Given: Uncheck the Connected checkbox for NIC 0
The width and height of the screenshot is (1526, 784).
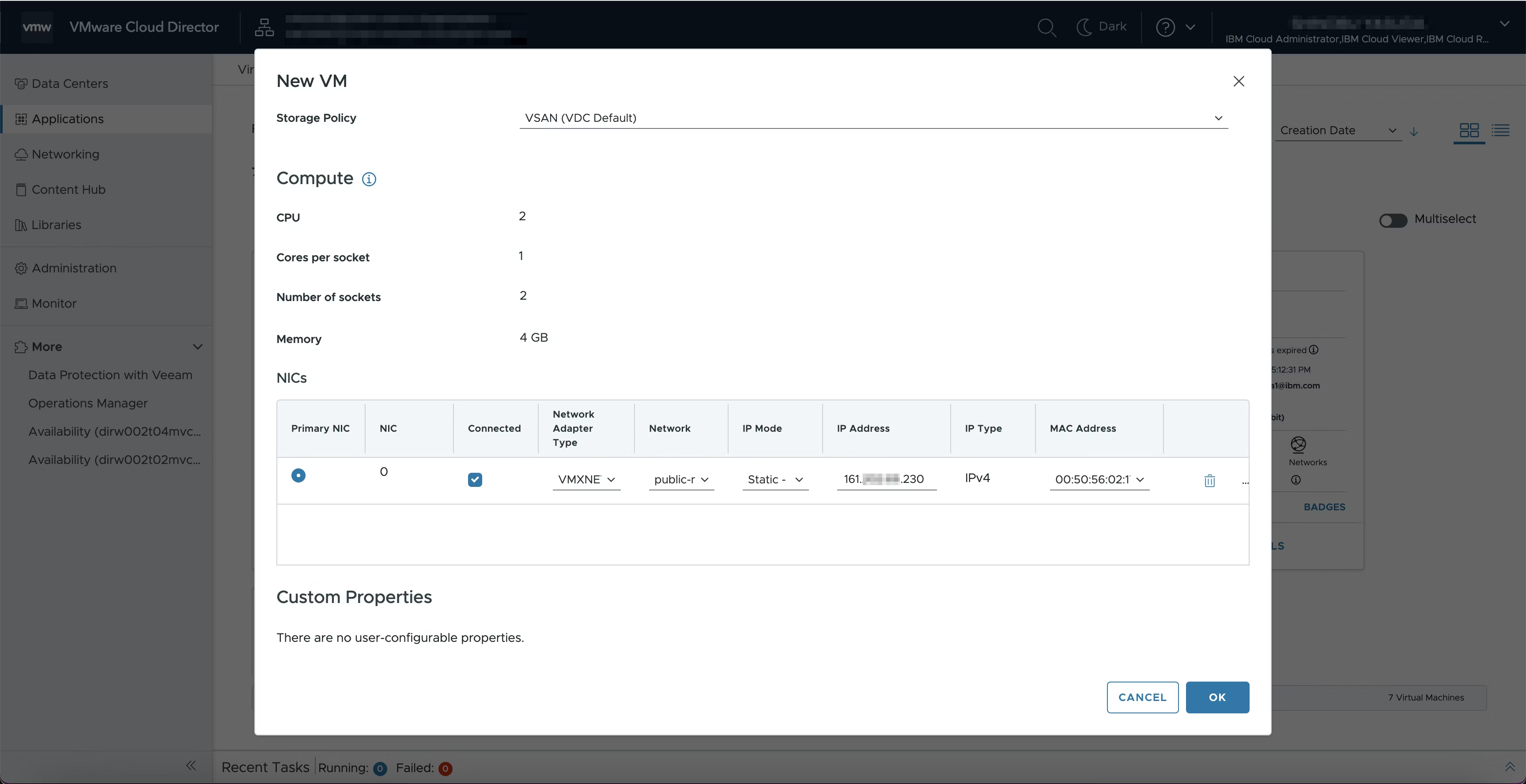Looking at the screenshot, I should 475,479.
